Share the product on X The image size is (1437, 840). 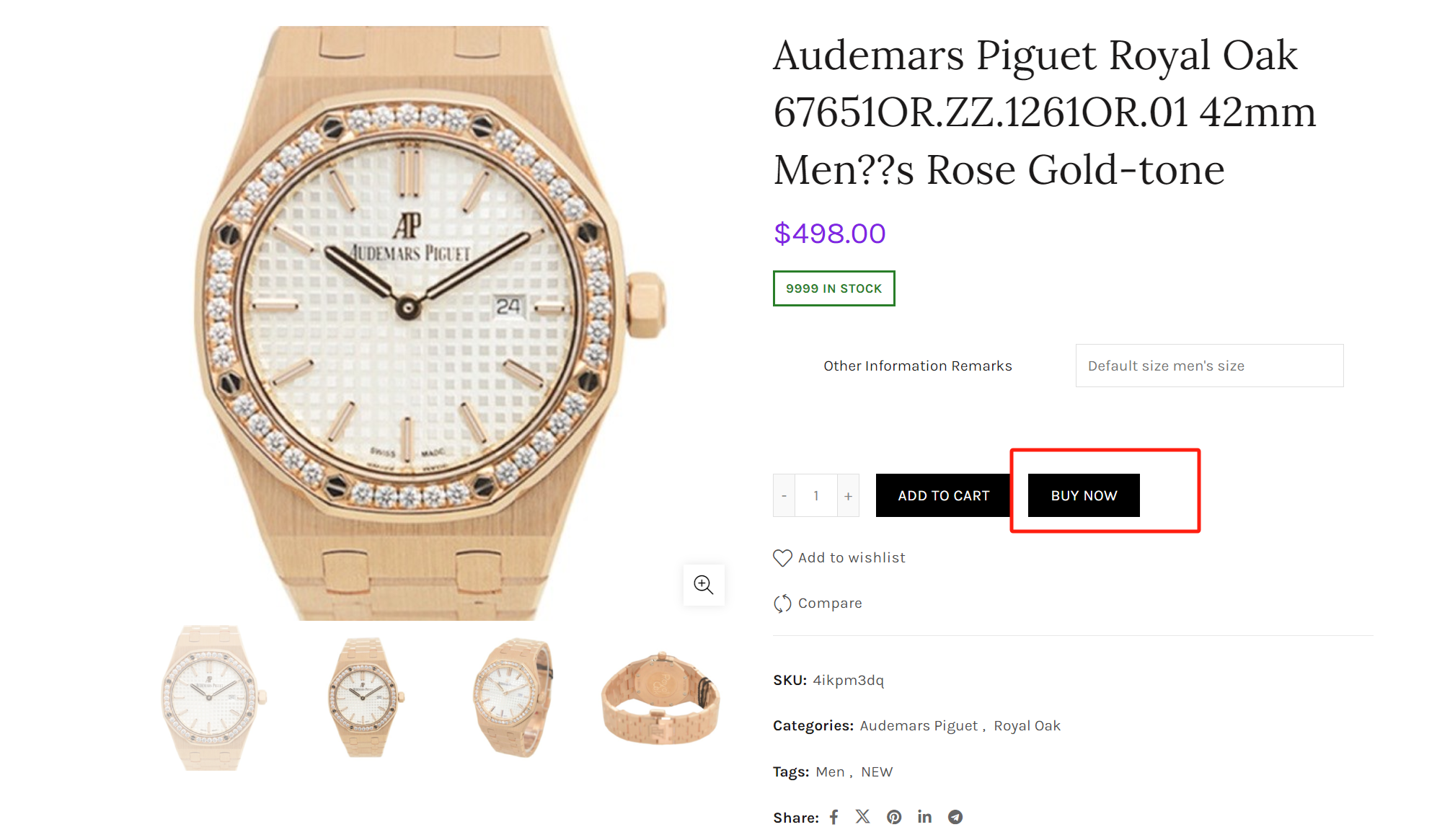tap(863, 817)
